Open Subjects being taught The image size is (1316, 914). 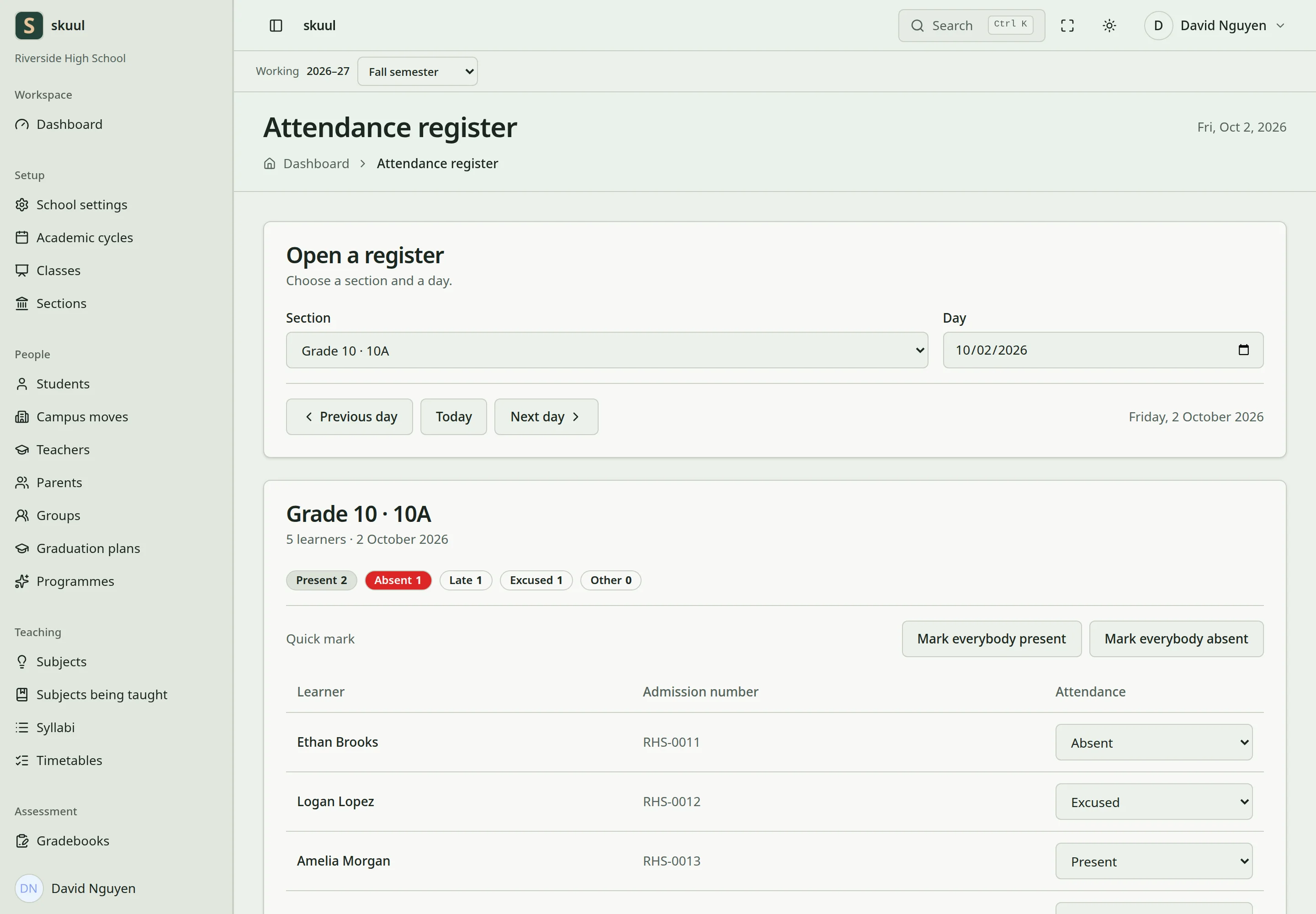click(116, 695)
